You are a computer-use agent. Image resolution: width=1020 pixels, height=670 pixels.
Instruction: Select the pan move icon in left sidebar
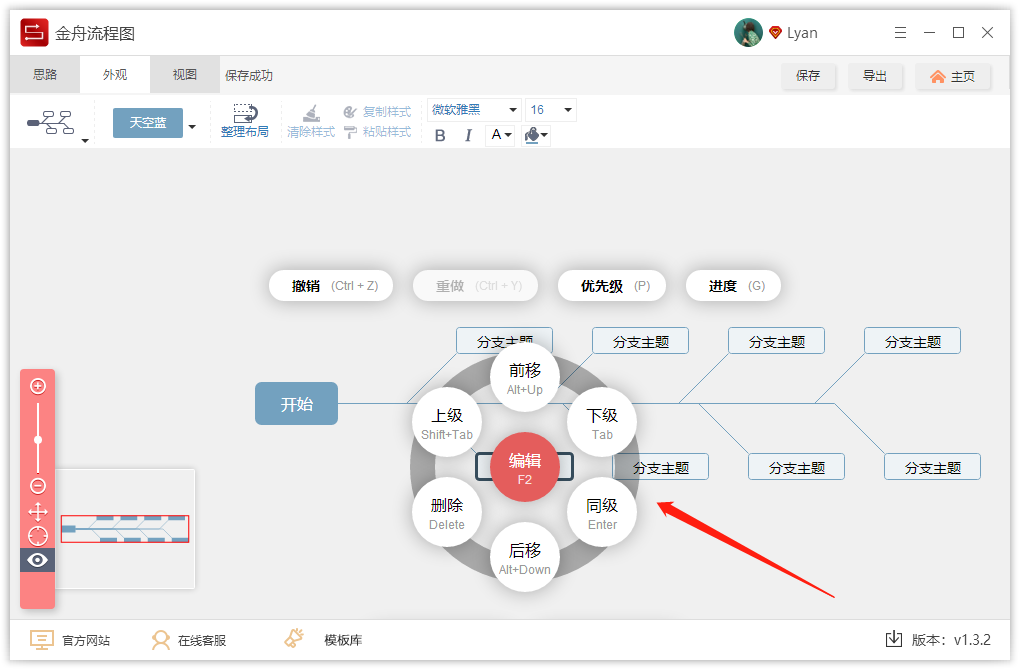[37, 511]
